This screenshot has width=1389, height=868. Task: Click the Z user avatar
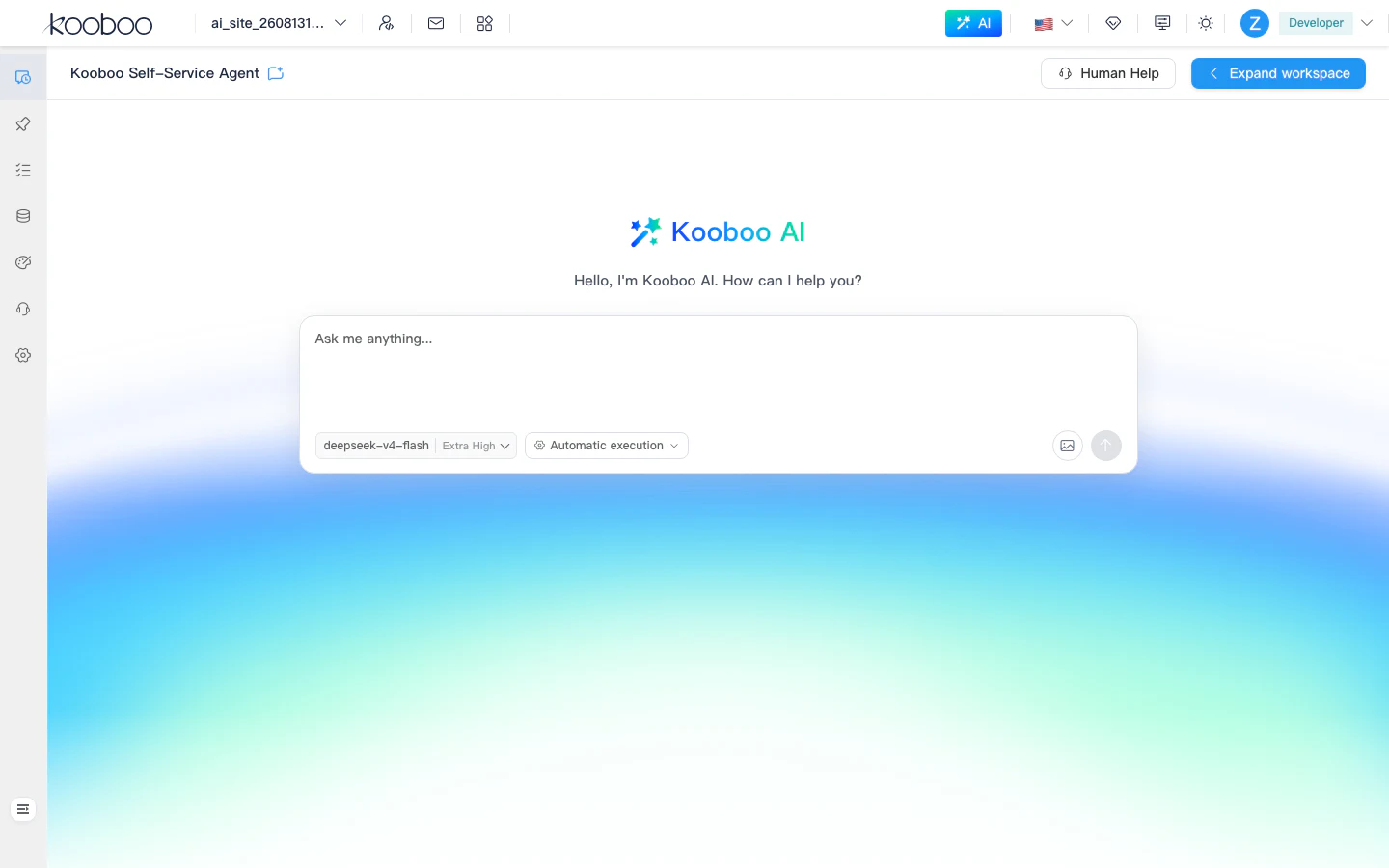[x=1255, y=23]
